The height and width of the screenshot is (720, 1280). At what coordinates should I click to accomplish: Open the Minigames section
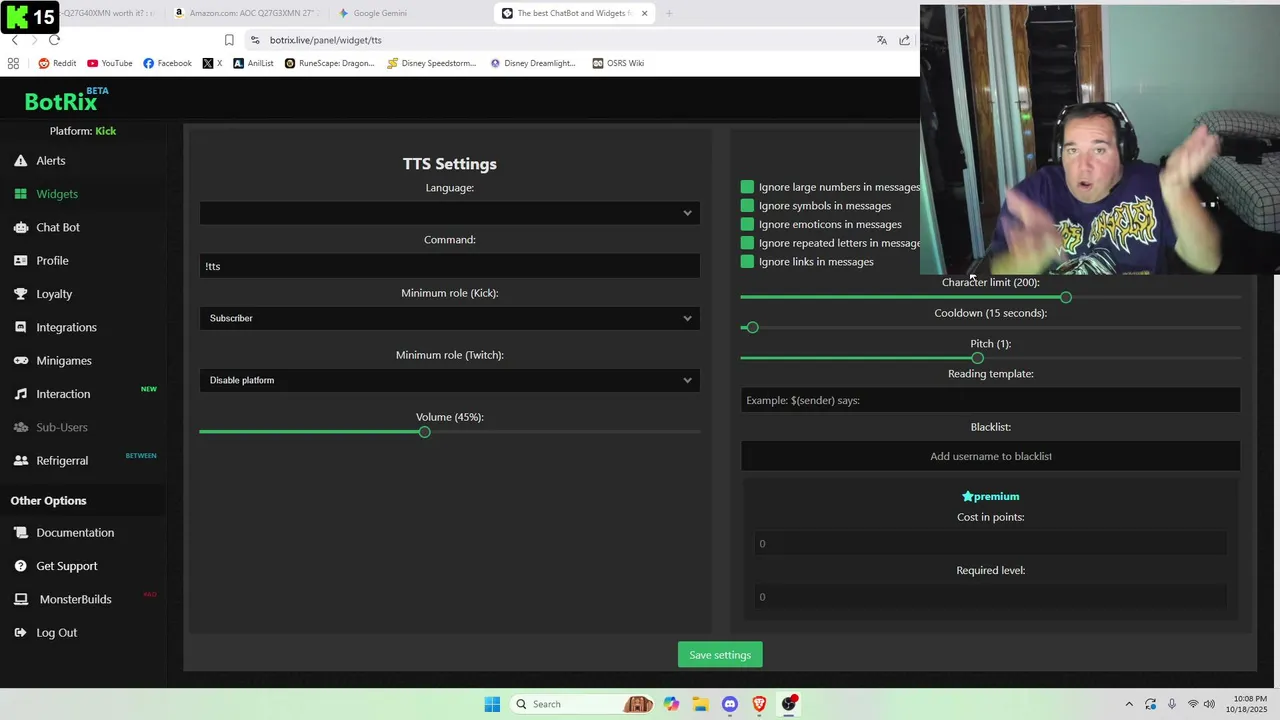63,360
